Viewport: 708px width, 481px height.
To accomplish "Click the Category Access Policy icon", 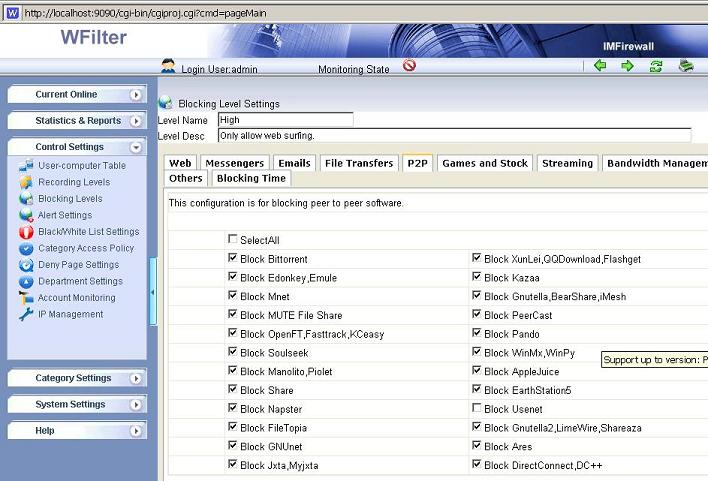I will pyautogui.click(x=26, y=248).
